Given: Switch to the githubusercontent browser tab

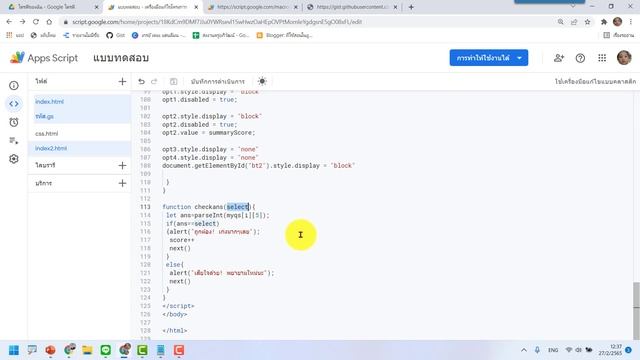Looking at the screenshot, I should point(352,7).
